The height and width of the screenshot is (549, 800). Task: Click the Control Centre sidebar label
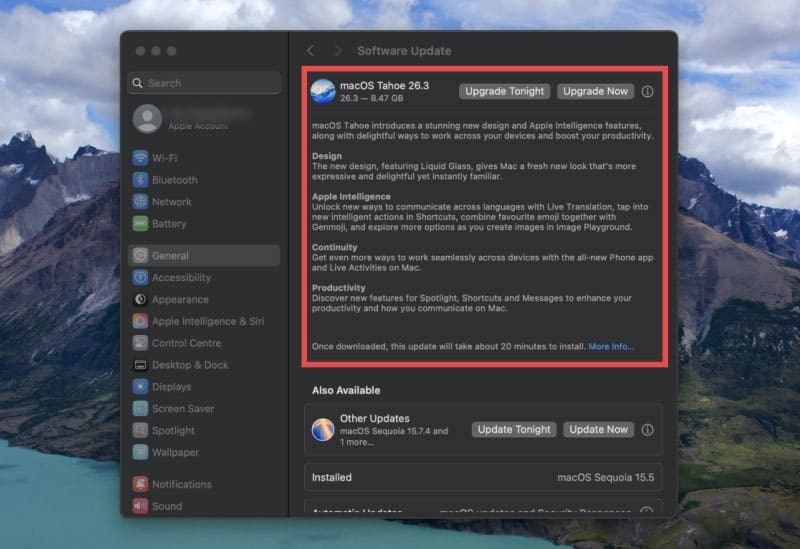186,343
